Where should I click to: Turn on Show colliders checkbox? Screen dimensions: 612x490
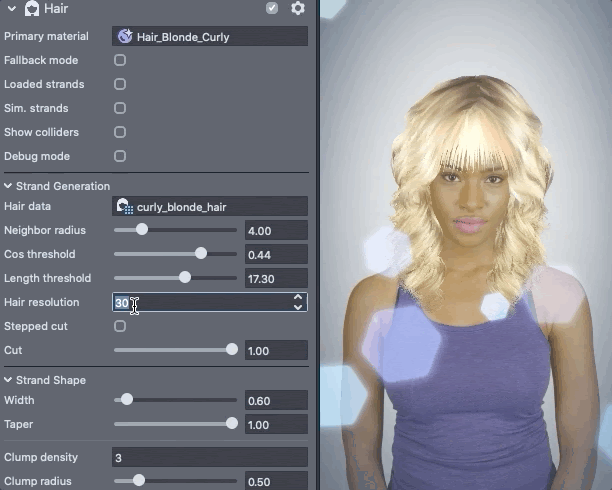tap(120, 132)
